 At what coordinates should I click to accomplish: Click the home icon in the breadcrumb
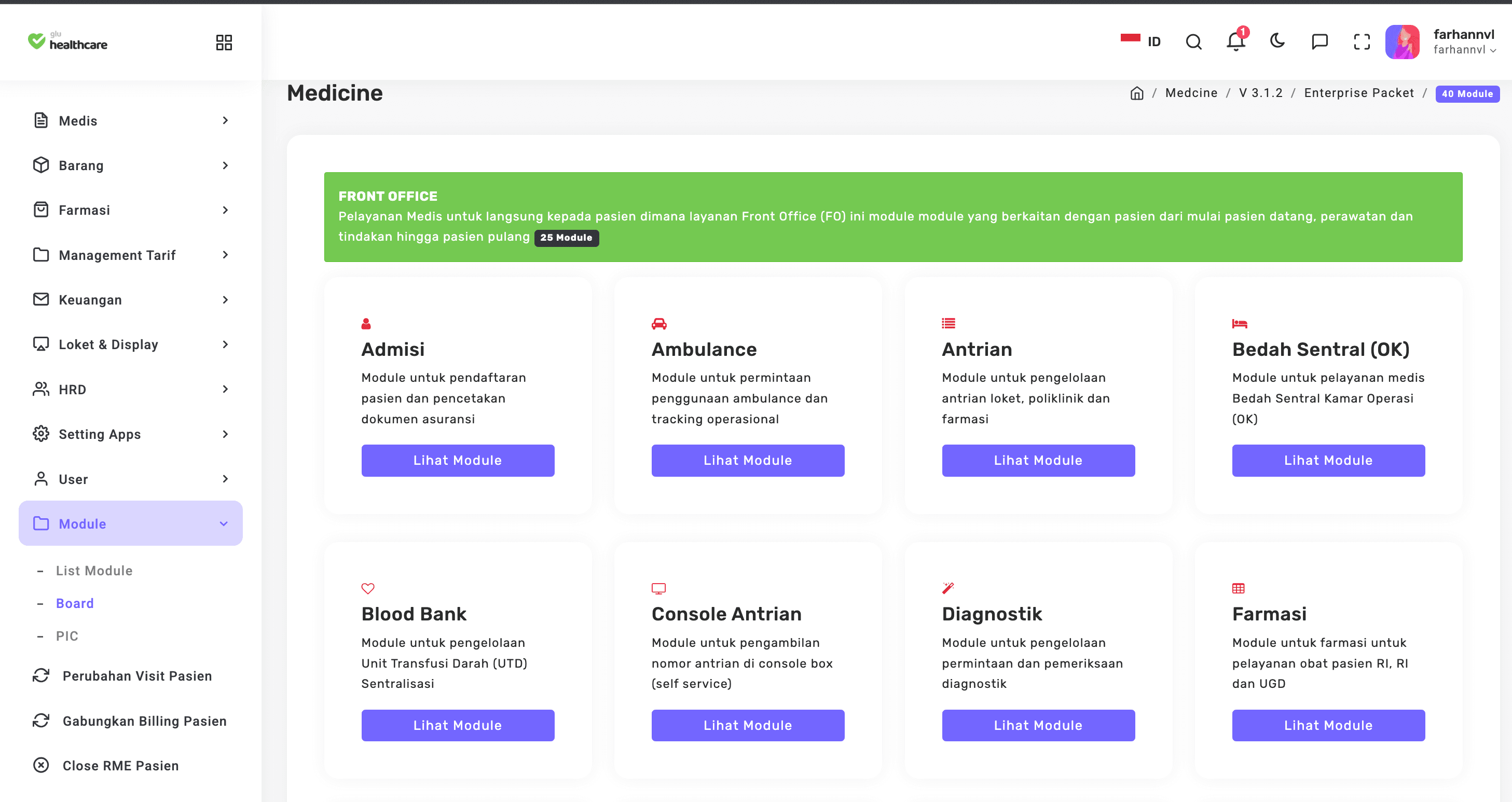click(1136, 93)
